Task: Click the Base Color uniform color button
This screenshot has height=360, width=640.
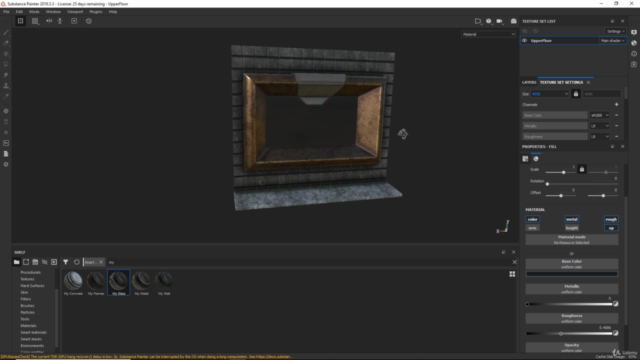Action: (571, 264)
